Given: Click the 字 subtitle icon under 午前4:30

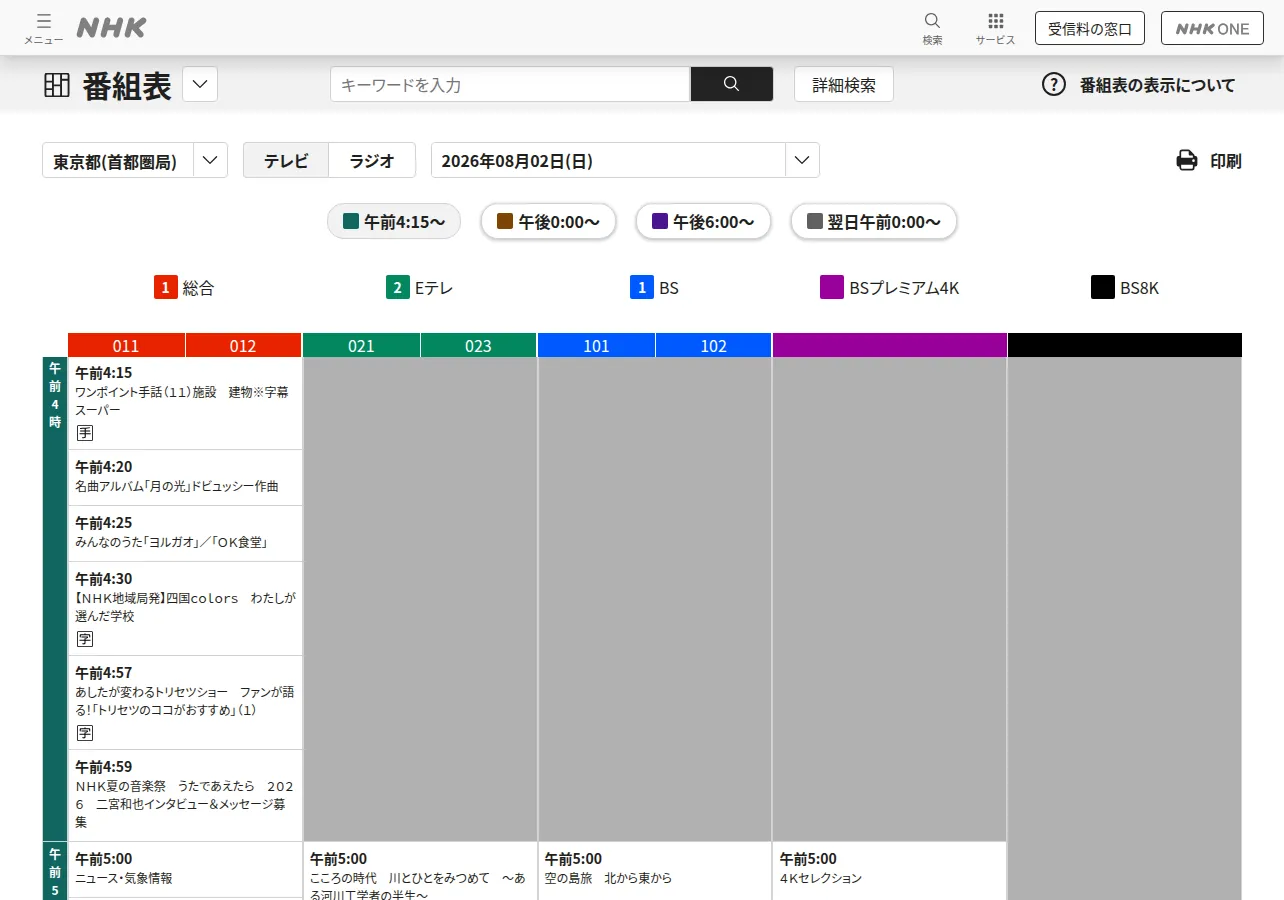Looking at the screenshot, I should tap(85, 639).
